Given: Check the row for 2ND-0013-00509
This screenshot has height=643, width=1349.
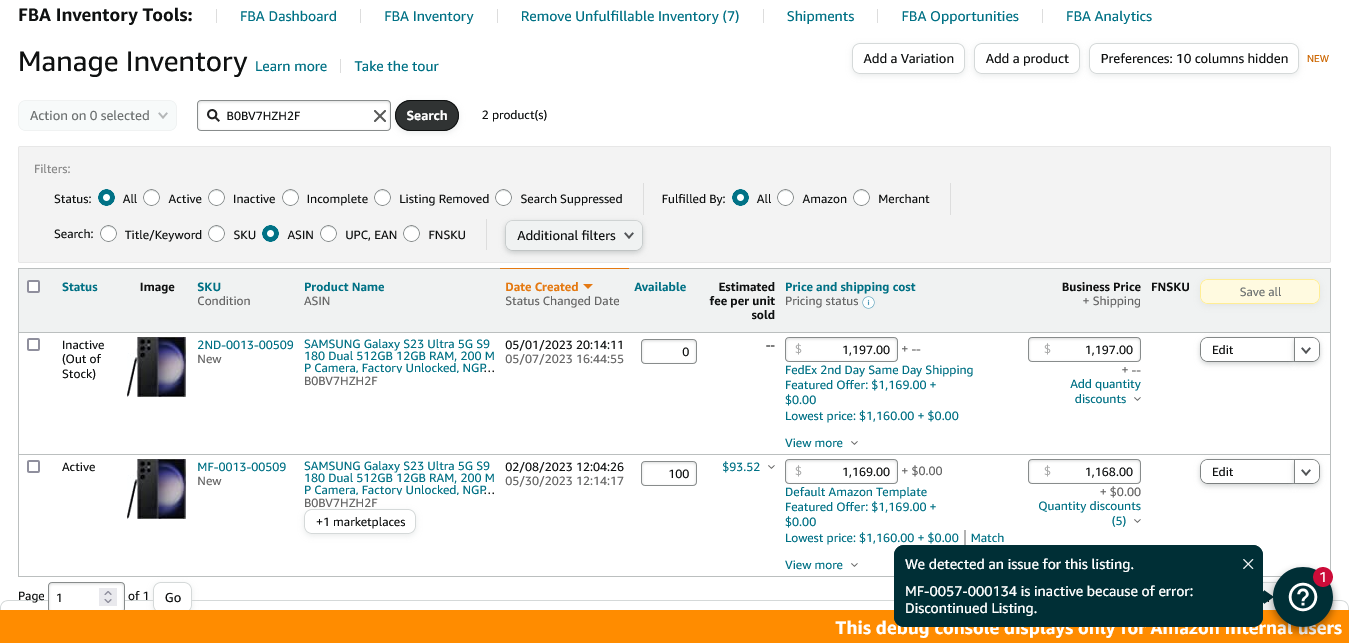Looking at the screenshot, I should click(x=34, y=344).
